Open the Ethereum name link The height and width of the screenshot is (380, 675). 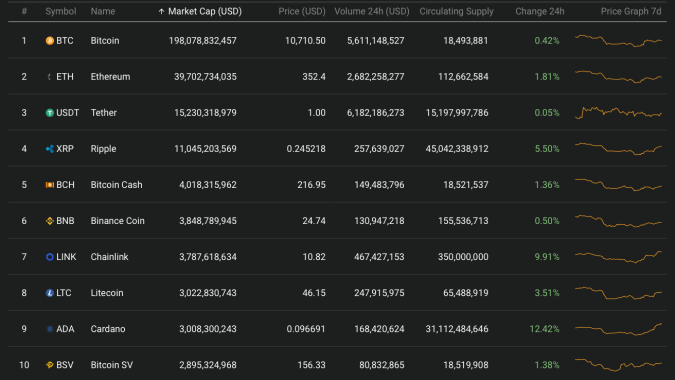[x=110, y=77]
